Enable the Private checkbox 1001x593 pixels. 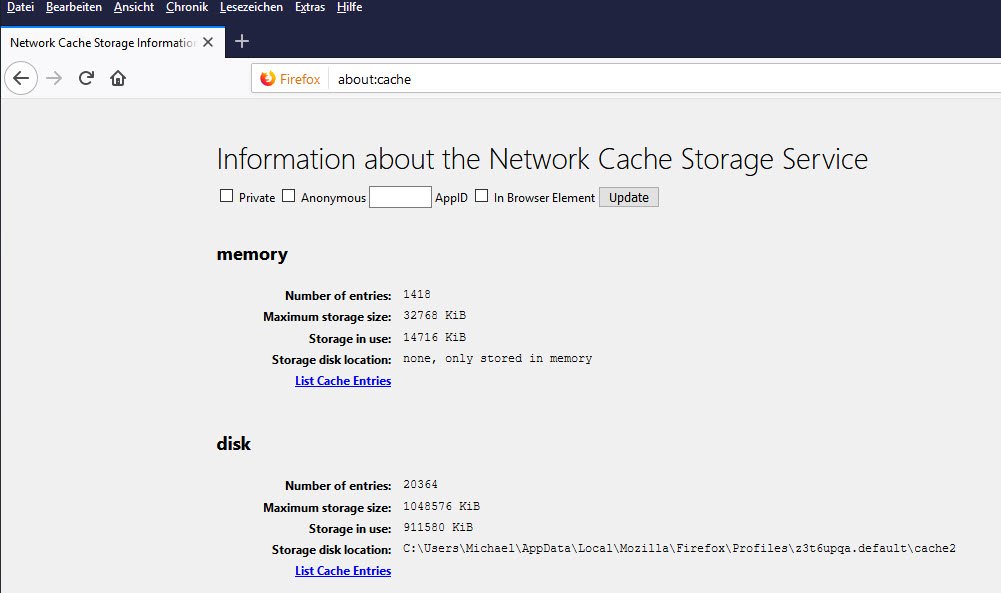(x=226, y=196)
